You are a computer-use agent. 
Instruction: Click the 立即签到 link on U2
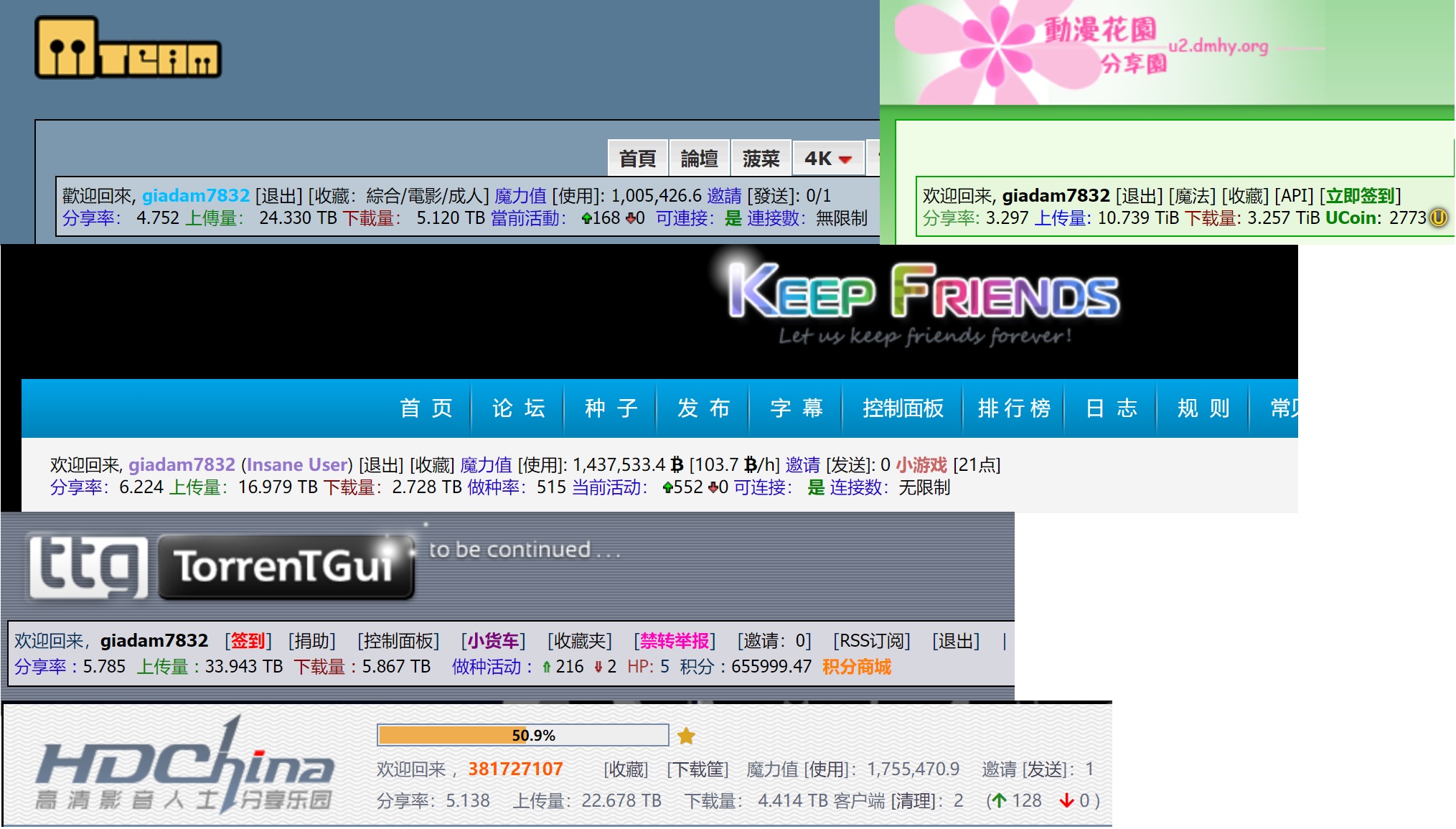pyautogui.click(x=1360, y=195)
